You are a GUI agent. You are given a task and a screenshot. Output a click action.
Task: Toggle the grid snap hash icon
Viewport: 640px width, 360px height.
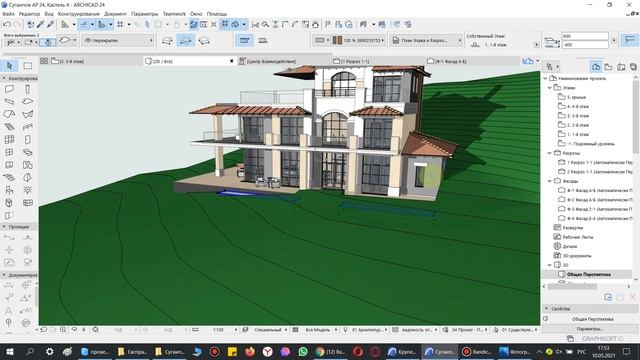tap(120, 25)
